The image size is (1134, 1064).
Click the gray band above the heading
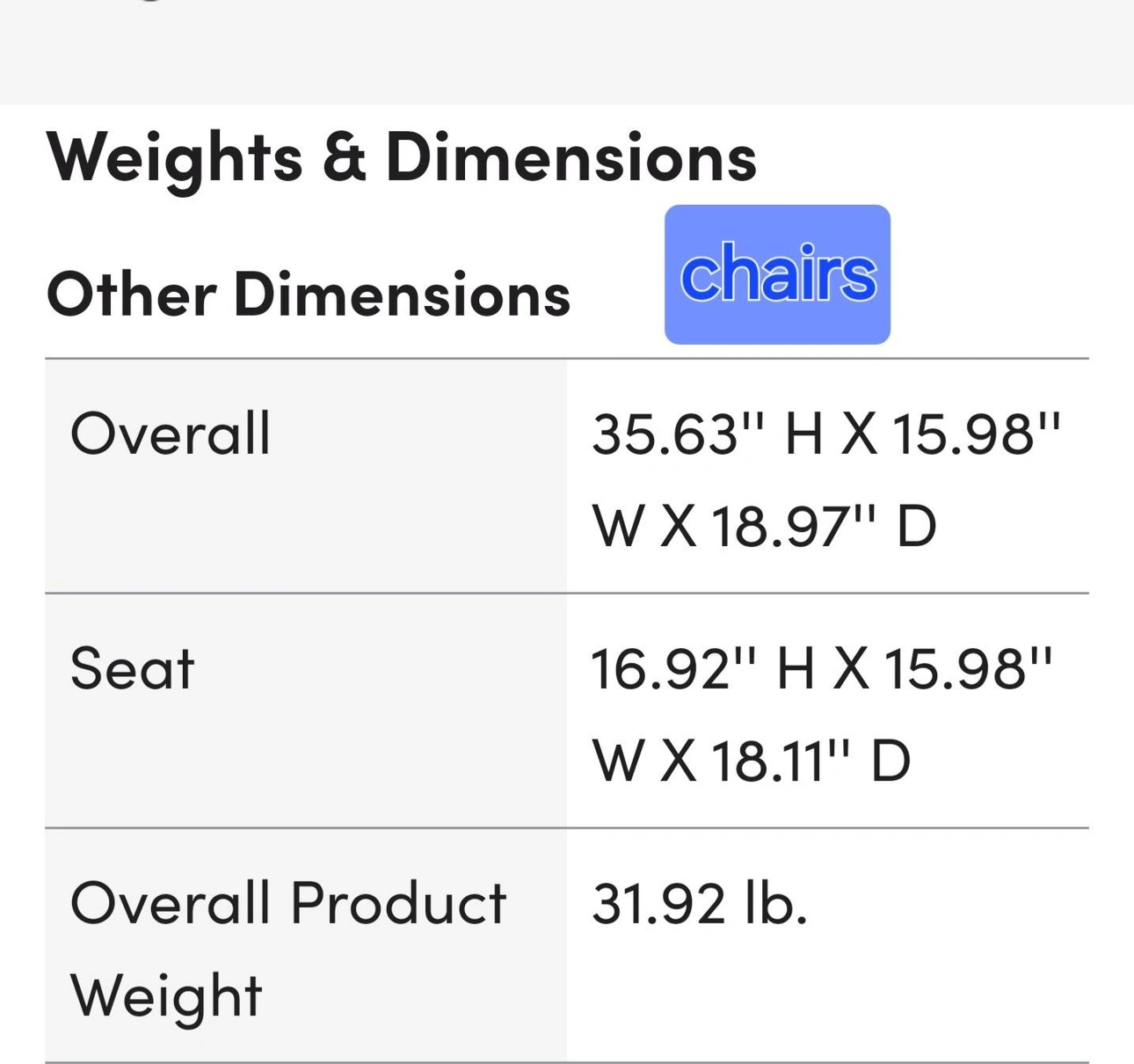pyautogui.click(x=567, y=52)
